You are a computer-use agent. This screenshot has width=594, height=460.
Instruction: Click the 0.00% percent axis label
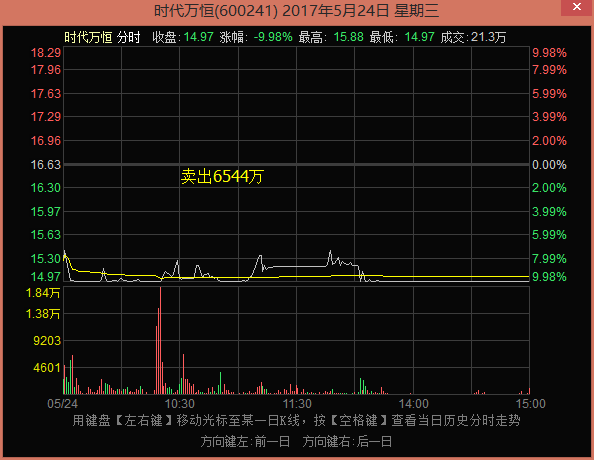[x=549, y=165]
